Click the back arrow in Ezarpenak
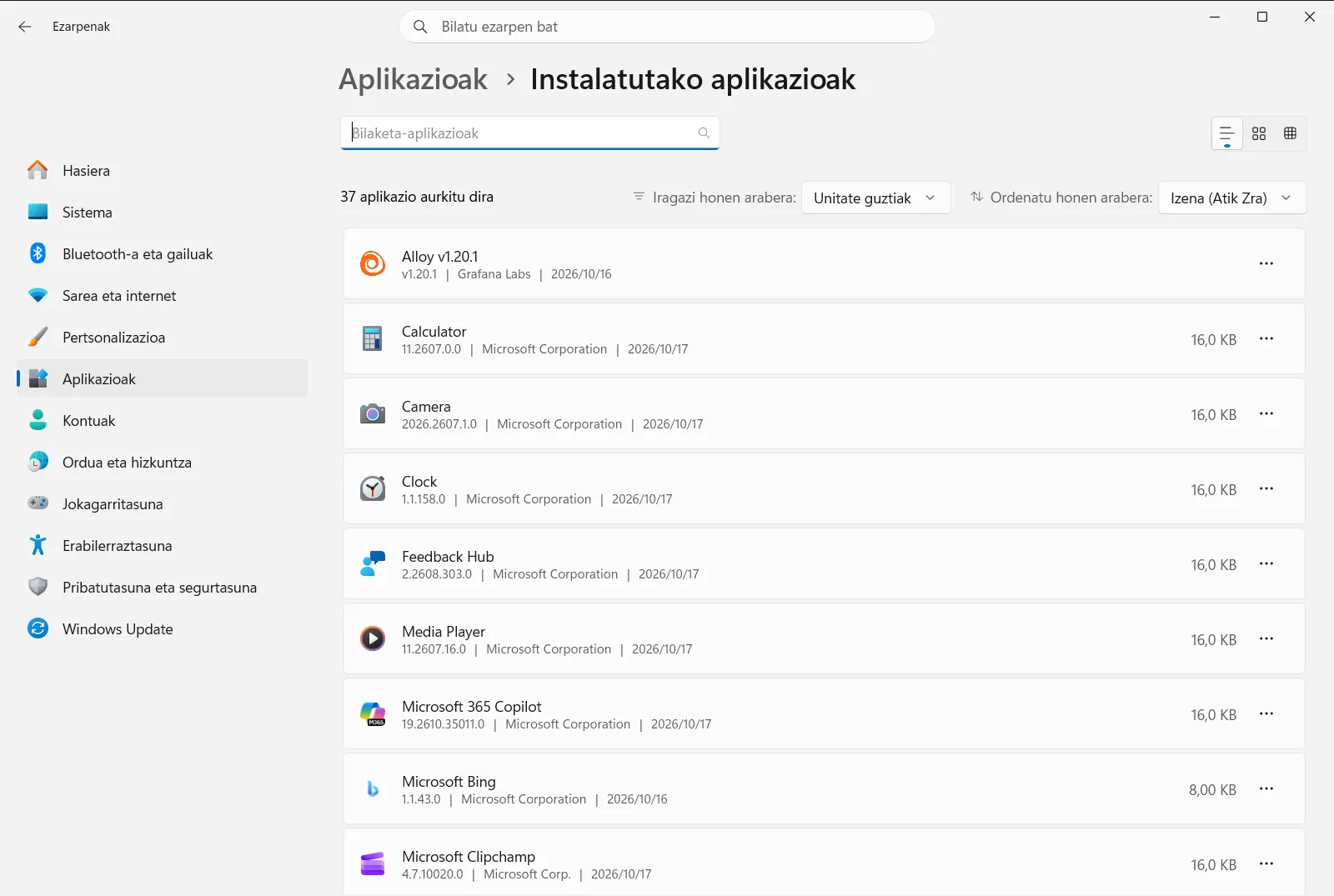1334x896 pixels. tap(25, 27)
